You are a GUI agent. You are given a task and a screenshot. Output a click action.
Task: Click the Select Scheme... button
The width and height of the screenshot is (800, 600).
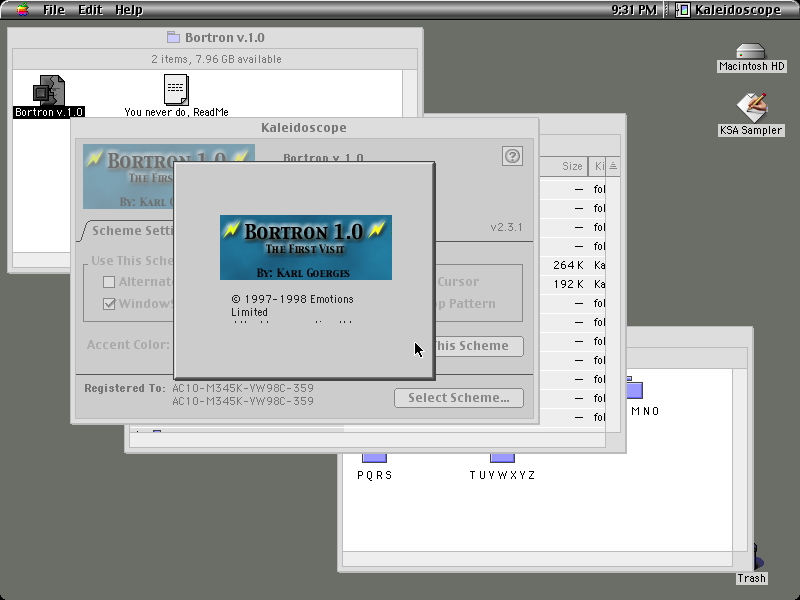[x=459, y=398]
